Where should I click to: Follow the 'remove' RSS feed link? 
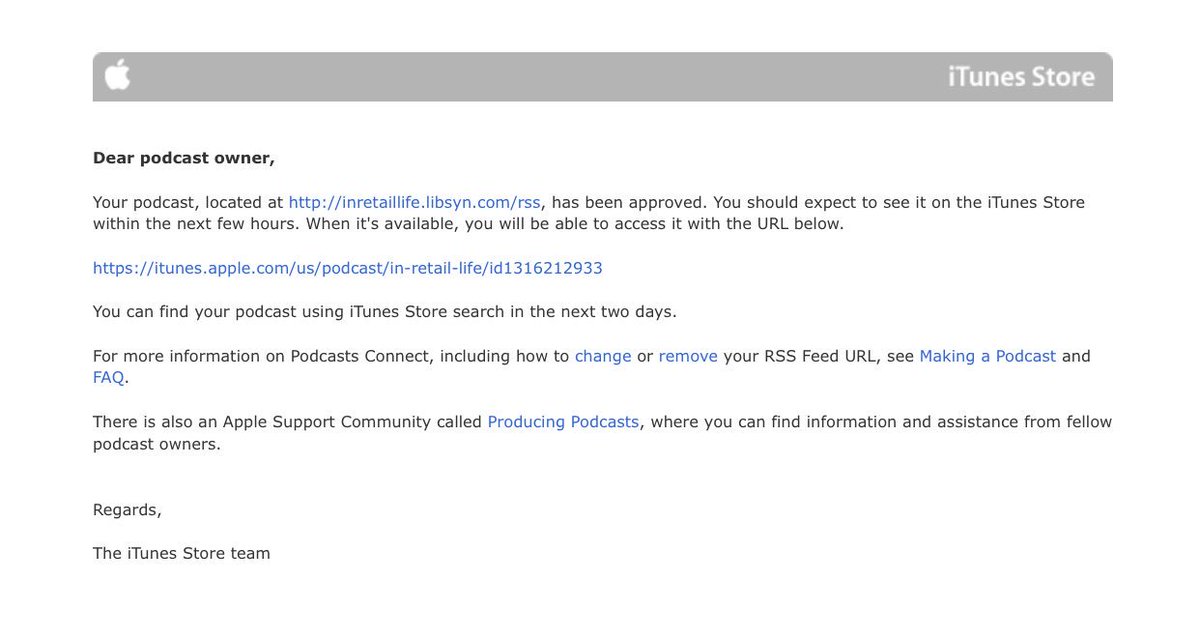coord(688,356)
